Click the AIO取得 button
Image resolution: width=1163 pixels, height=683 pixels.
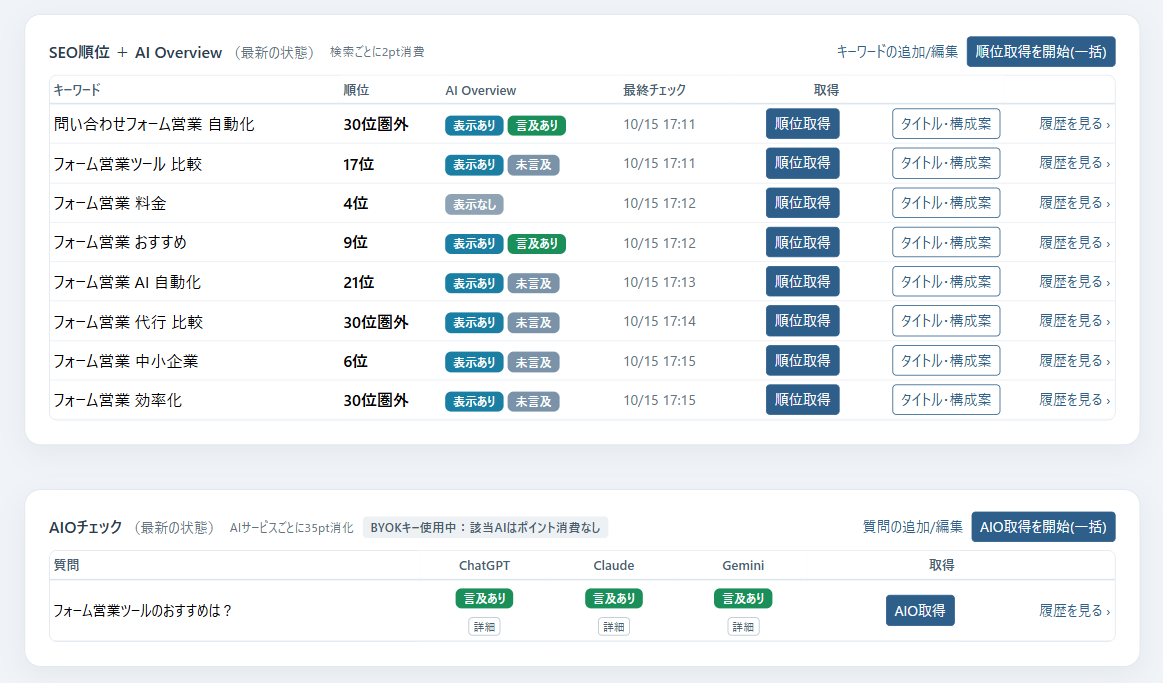(x=920, y=611)
